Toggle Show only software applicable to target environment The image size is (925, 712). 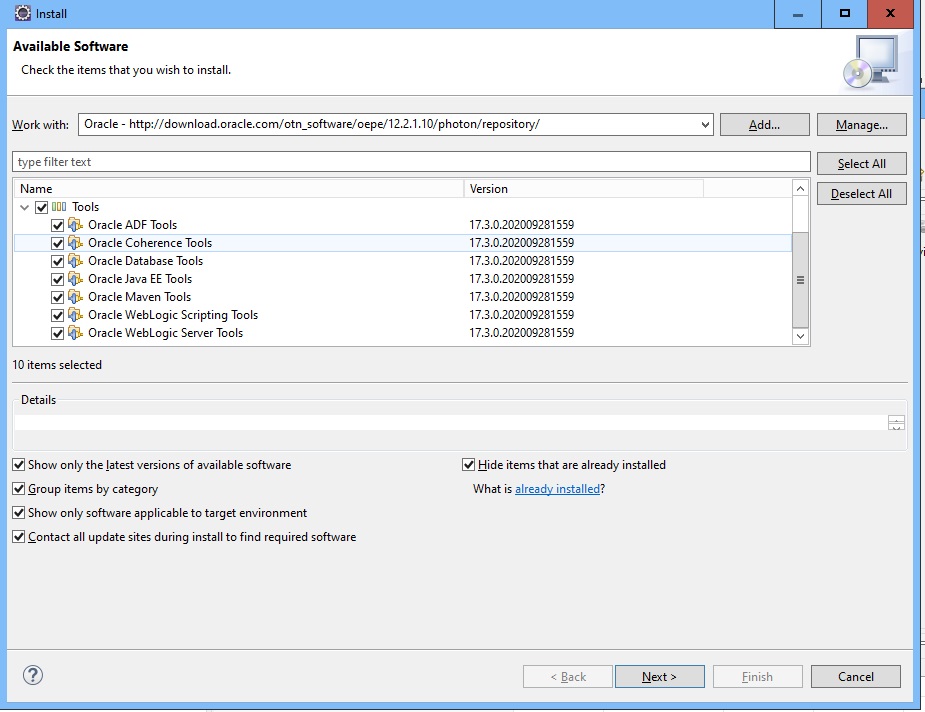19,513
